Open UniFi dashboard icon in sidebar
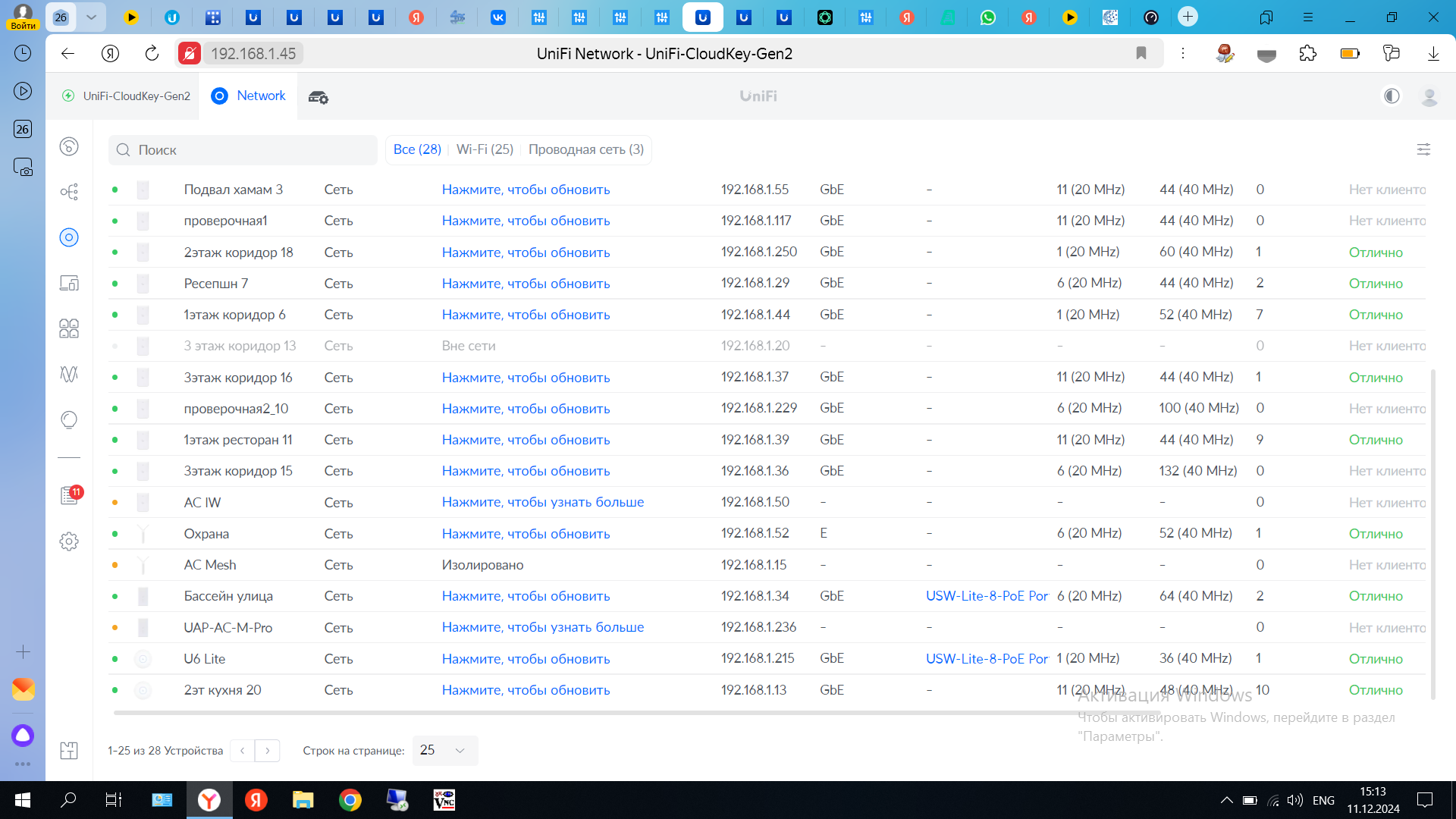The height and width of the screenshot is (819, 1456). coord(69,146)
